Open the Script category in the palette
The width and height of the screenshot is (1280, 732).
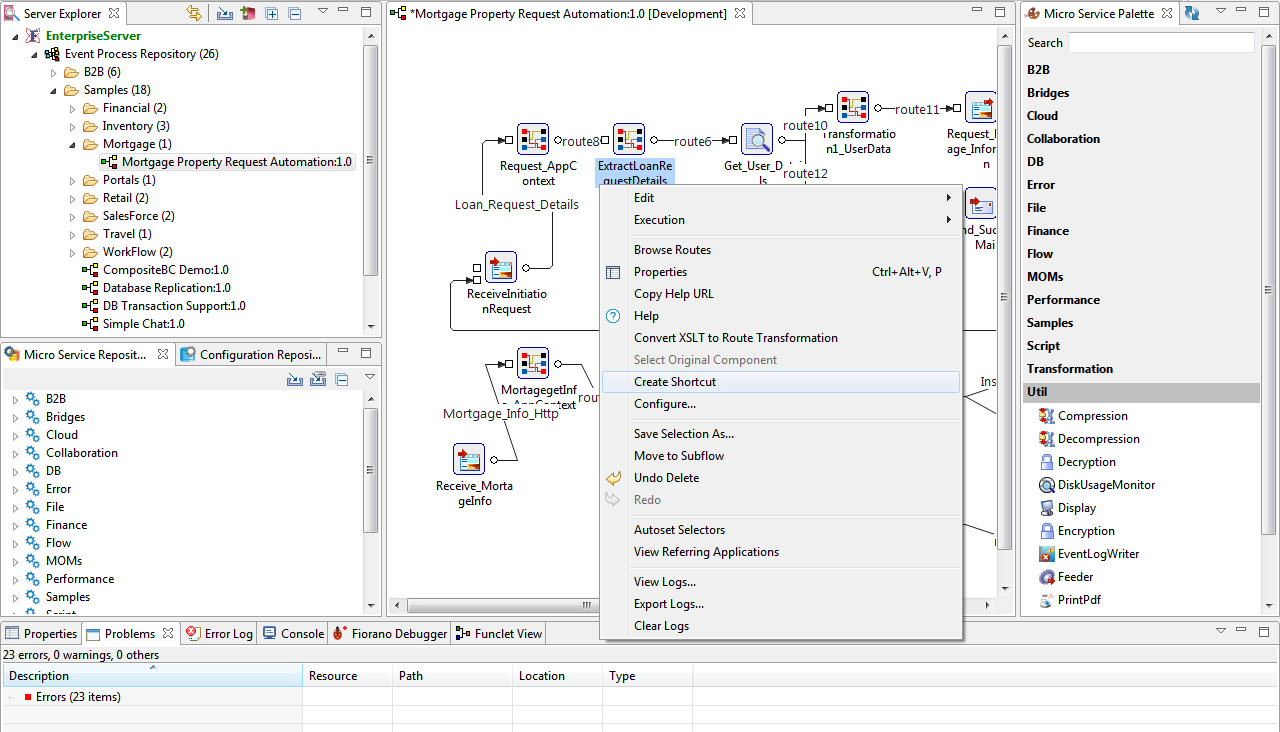1141,346
